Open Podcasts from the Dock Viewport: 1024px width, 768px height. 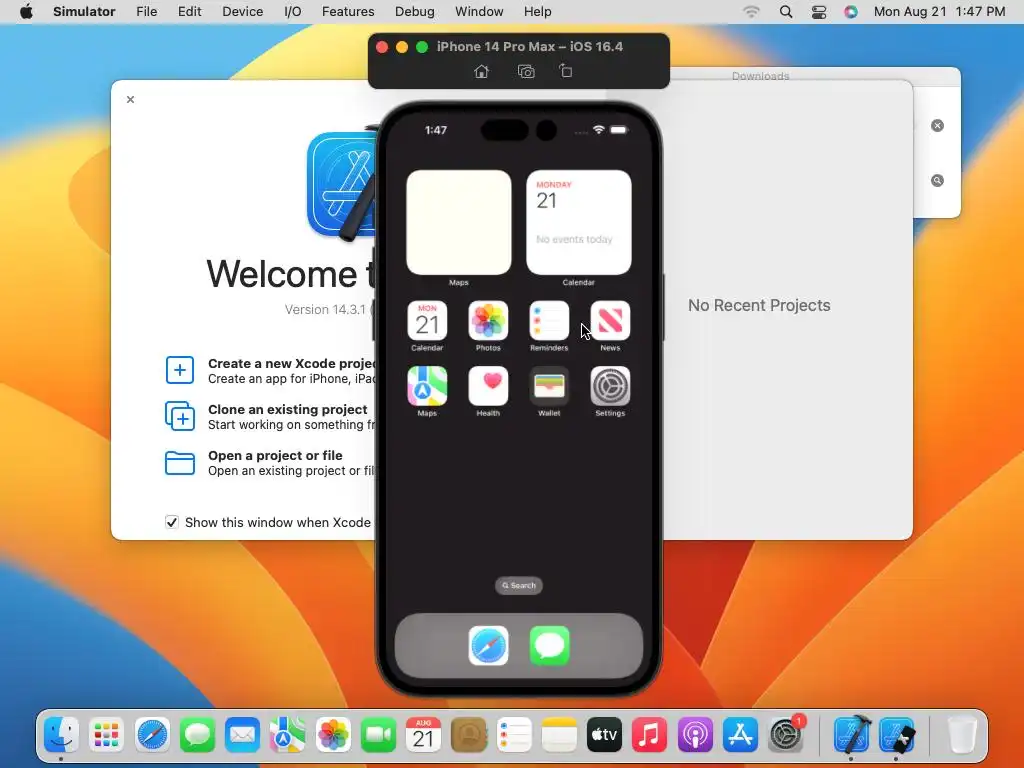695,735
